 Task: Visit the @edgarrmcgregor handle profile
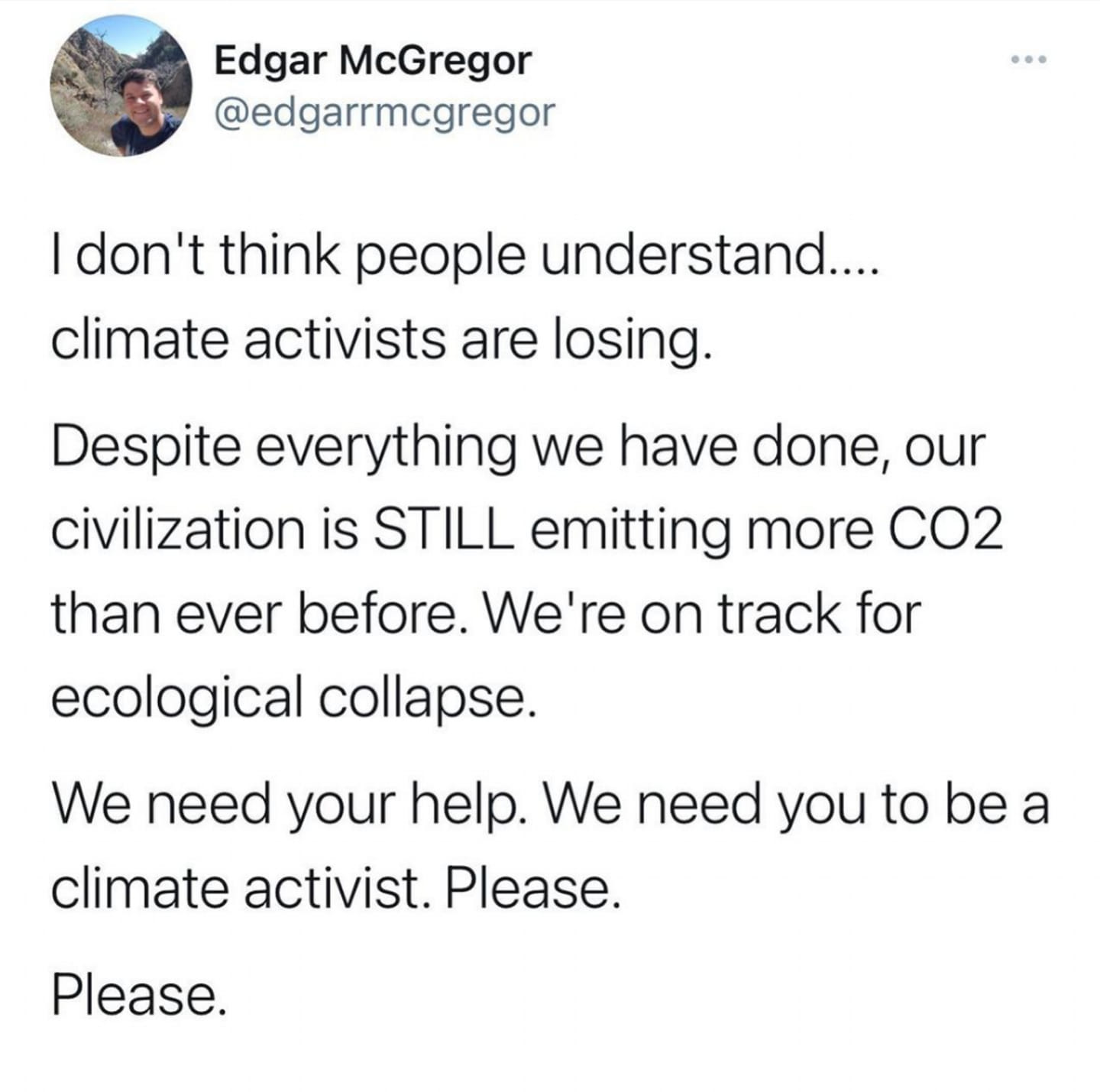pyautogui.click(x=384, y=113)
